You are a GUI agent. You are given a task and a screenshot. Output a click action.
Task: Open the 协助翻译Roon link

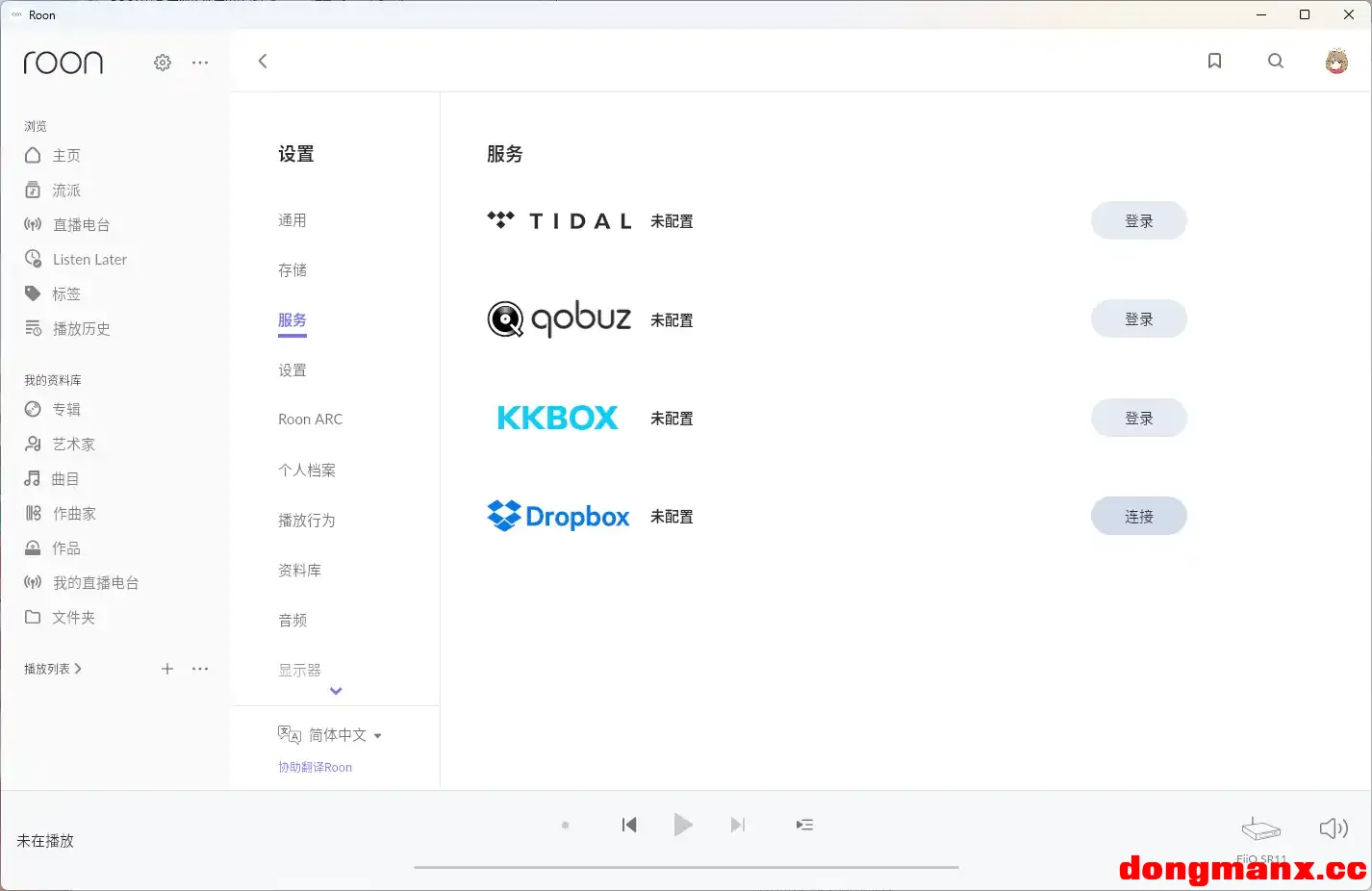315,768
